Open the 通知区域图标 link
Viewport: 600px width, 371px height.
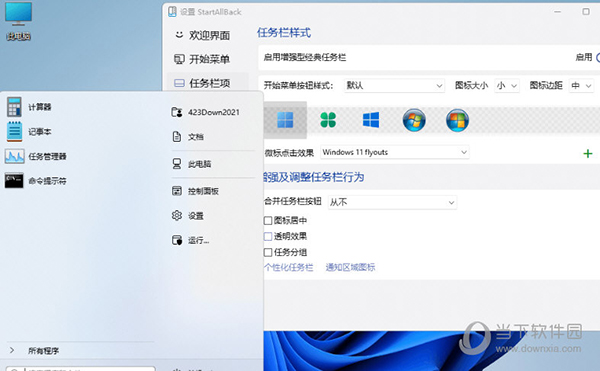350,267
